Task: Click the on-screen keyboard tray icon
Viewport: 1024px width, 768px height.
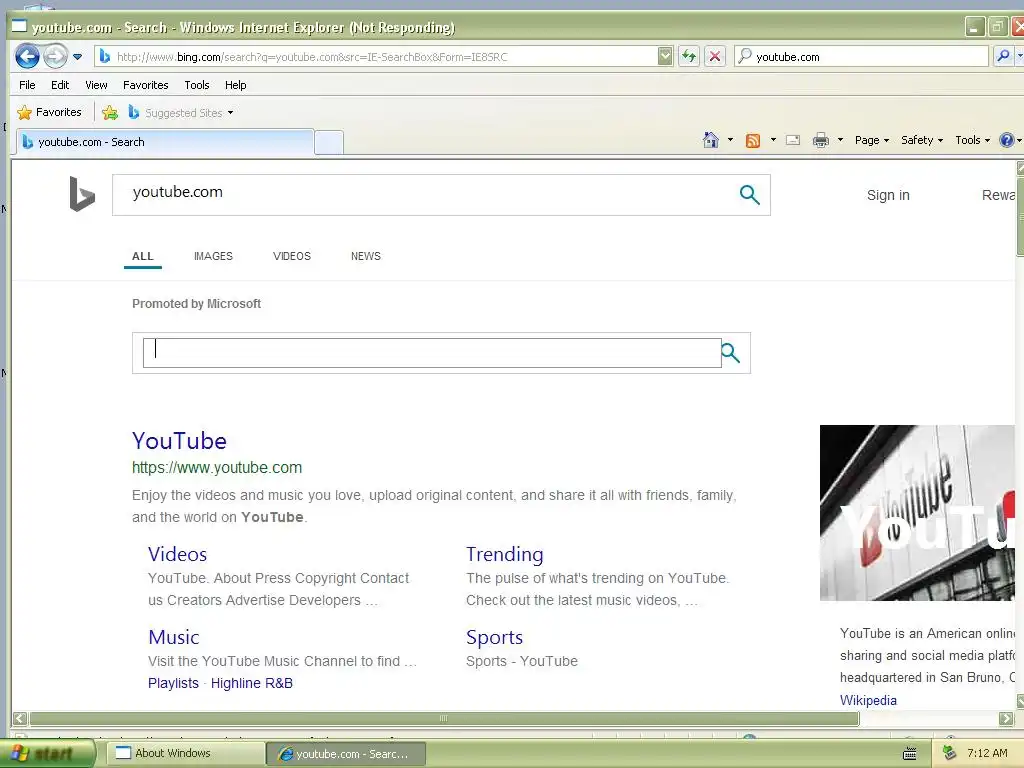Action: click(x=909, y=754)
